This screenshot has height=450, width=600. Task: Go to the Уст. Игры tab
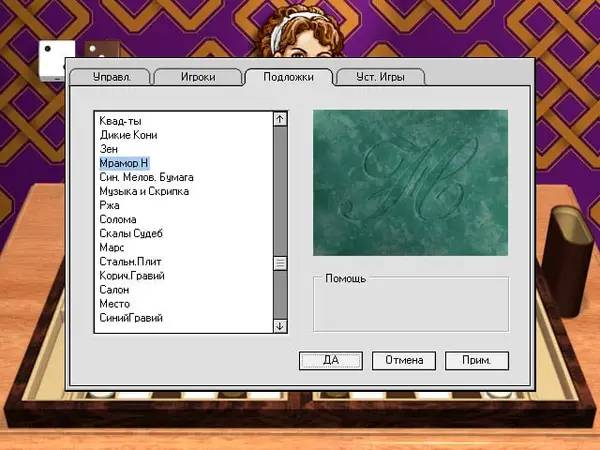coord(378,77)
